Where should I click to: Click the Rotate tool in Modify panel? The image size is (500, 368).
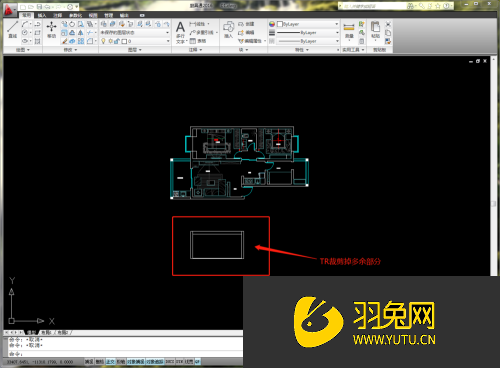[72, 24]
